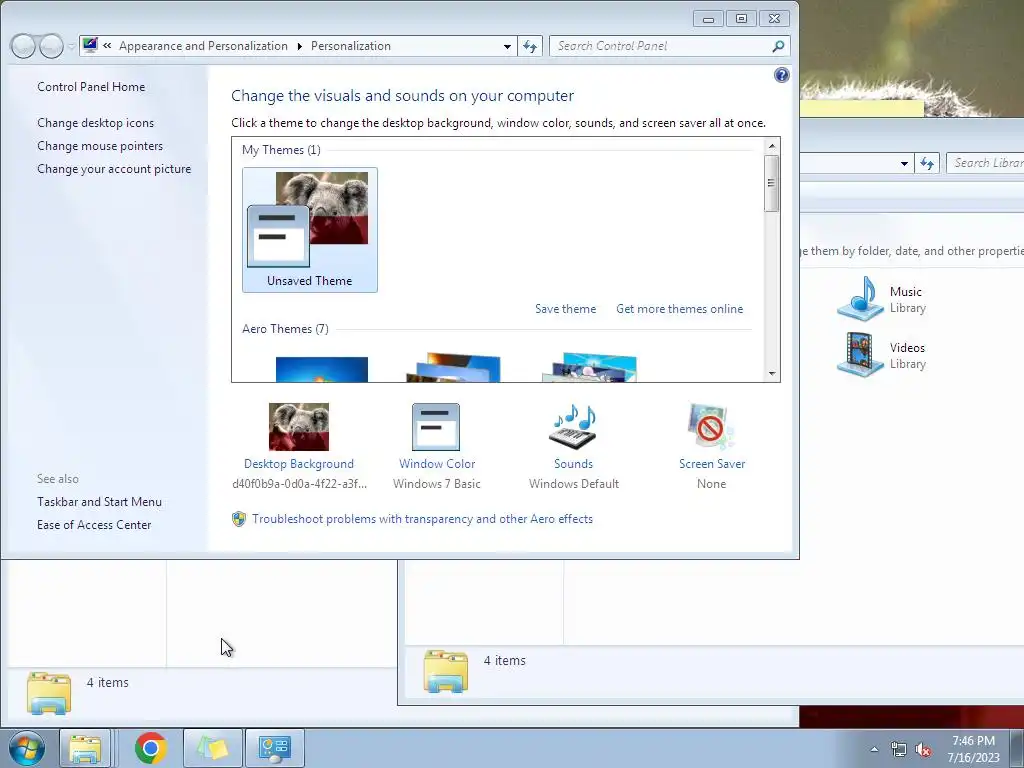Open the Desktop Background settings icon
Screen dimensions: 1024x768
[x=298, y=426]
